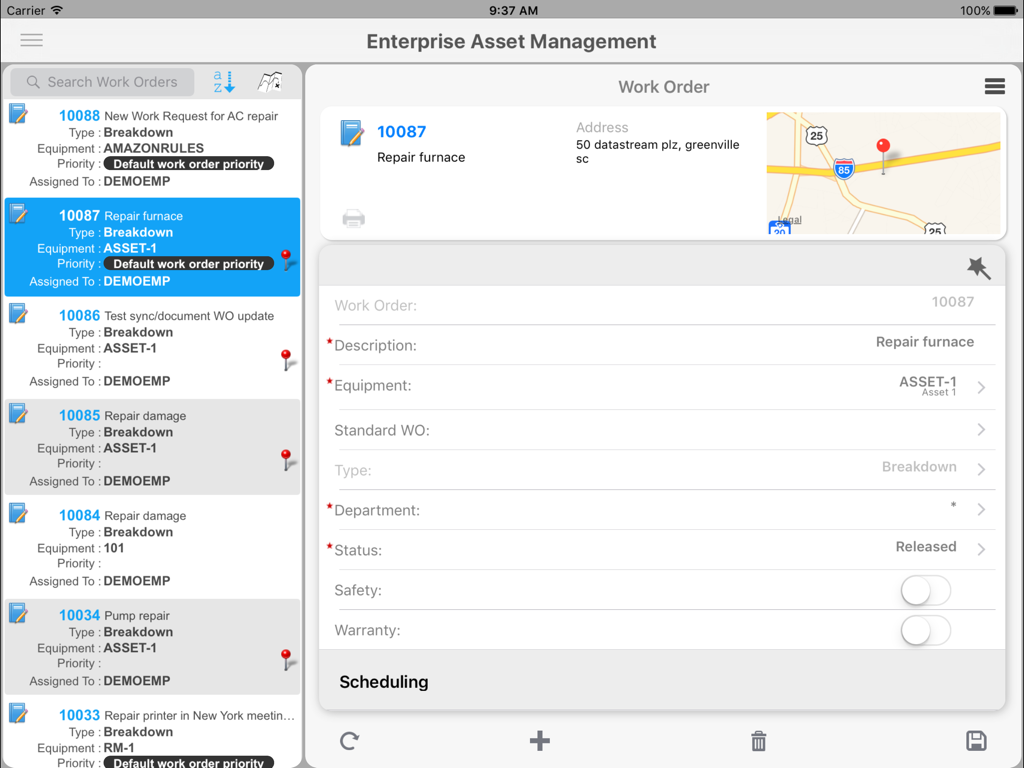The image size is (1024, 768).
Task: Turn on the Warranty toggle
Action: (x=925, y=631)
